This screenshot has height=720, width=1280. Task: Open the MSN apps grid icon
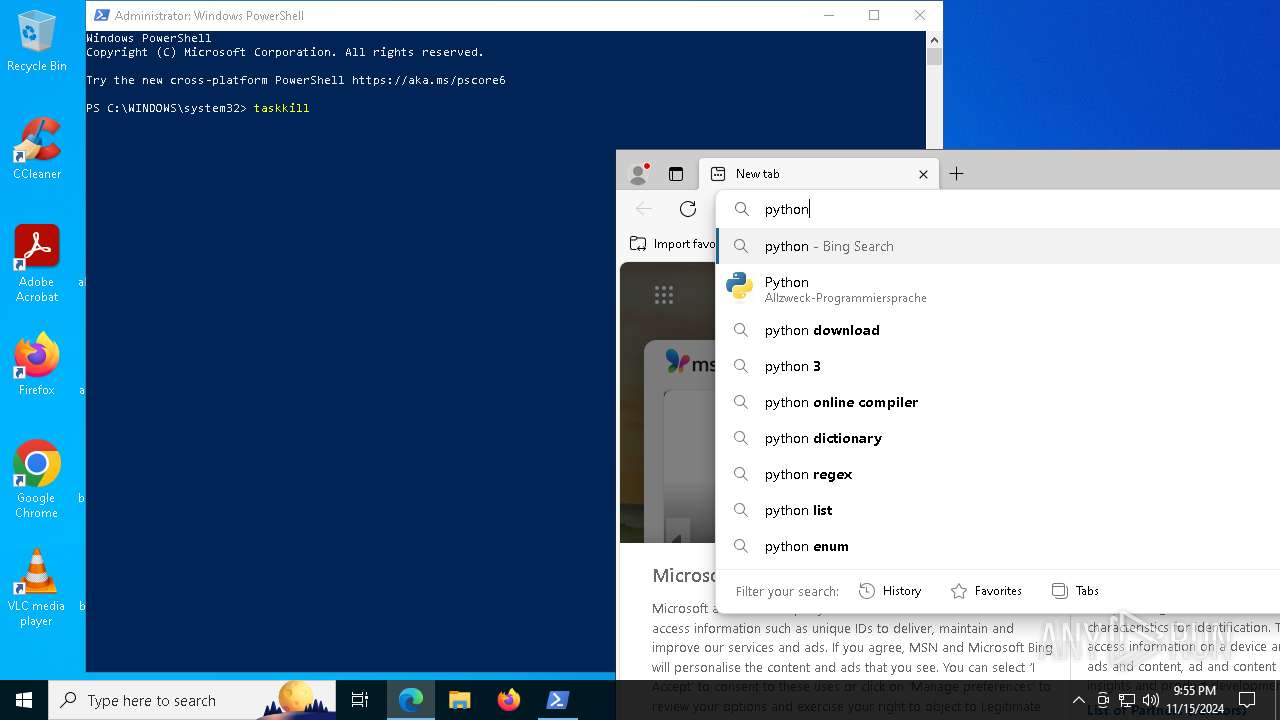coord(664,294)
